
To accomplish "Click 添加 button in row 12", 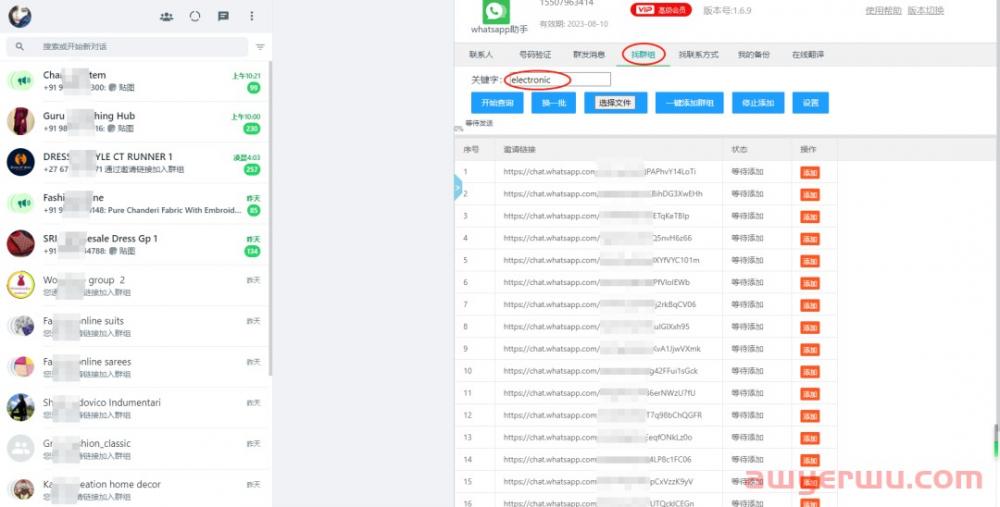I will coord(810,416).
